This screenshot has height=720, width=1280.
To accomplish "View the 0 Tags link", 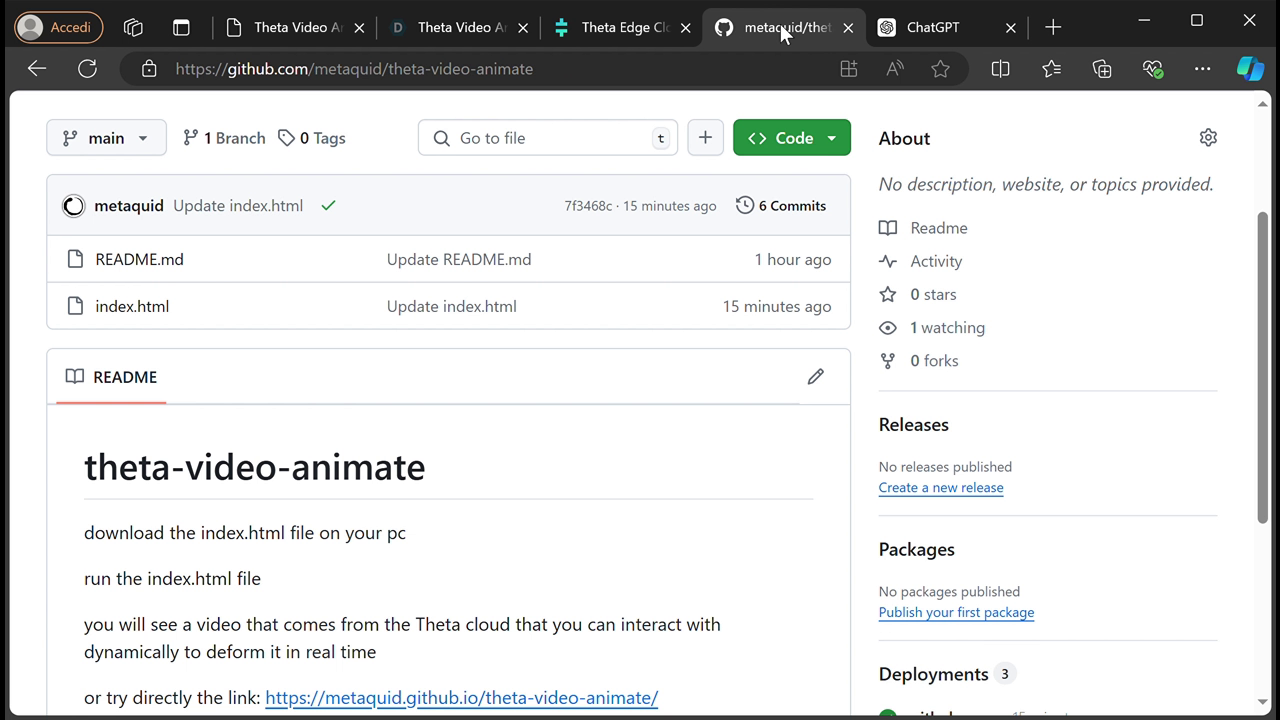I will (x=312, y=138).
